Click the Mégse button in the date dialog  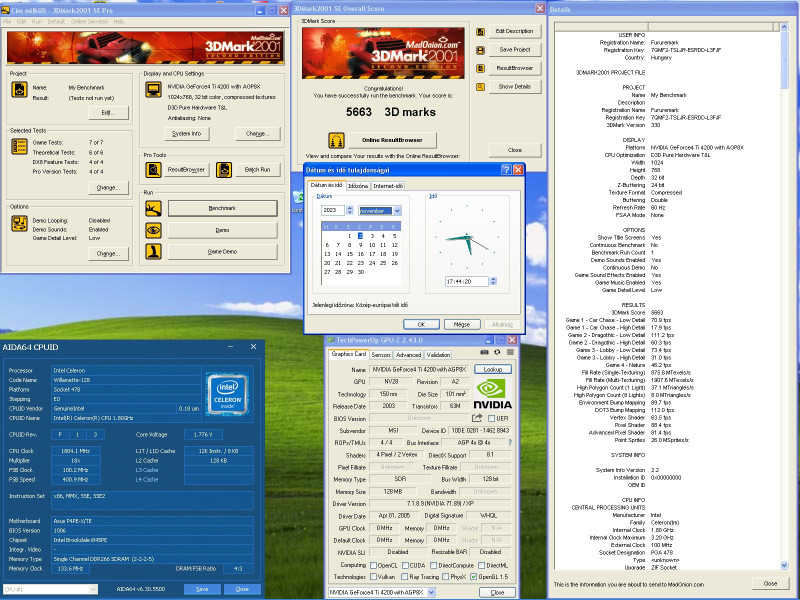click(x=462, y=324)
